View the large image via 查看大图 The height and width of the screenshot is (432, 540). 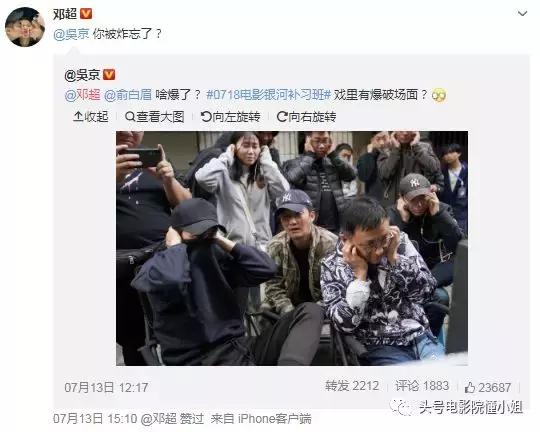pos(155,117)
